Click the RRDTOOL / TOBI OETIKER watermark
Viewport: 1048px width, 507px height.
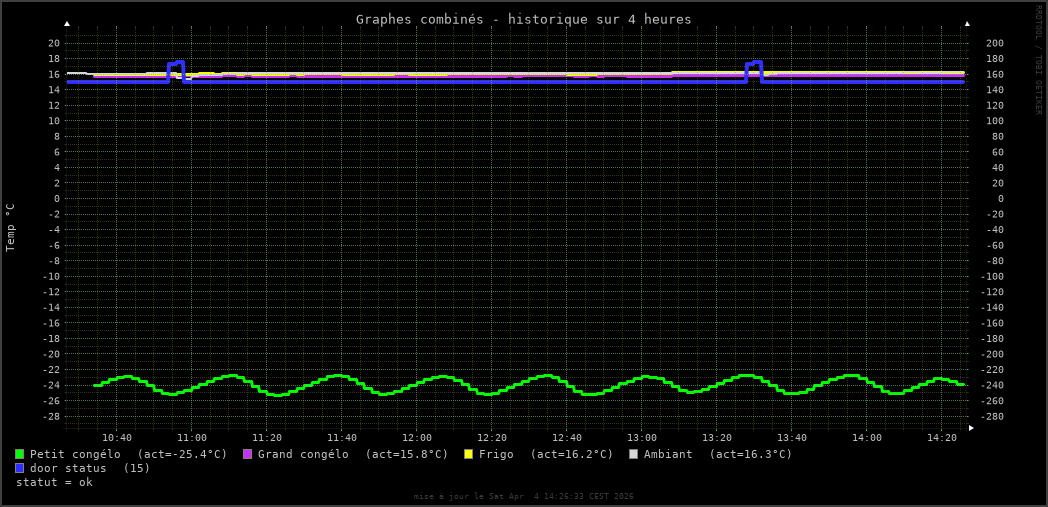tap(1038, 60)
